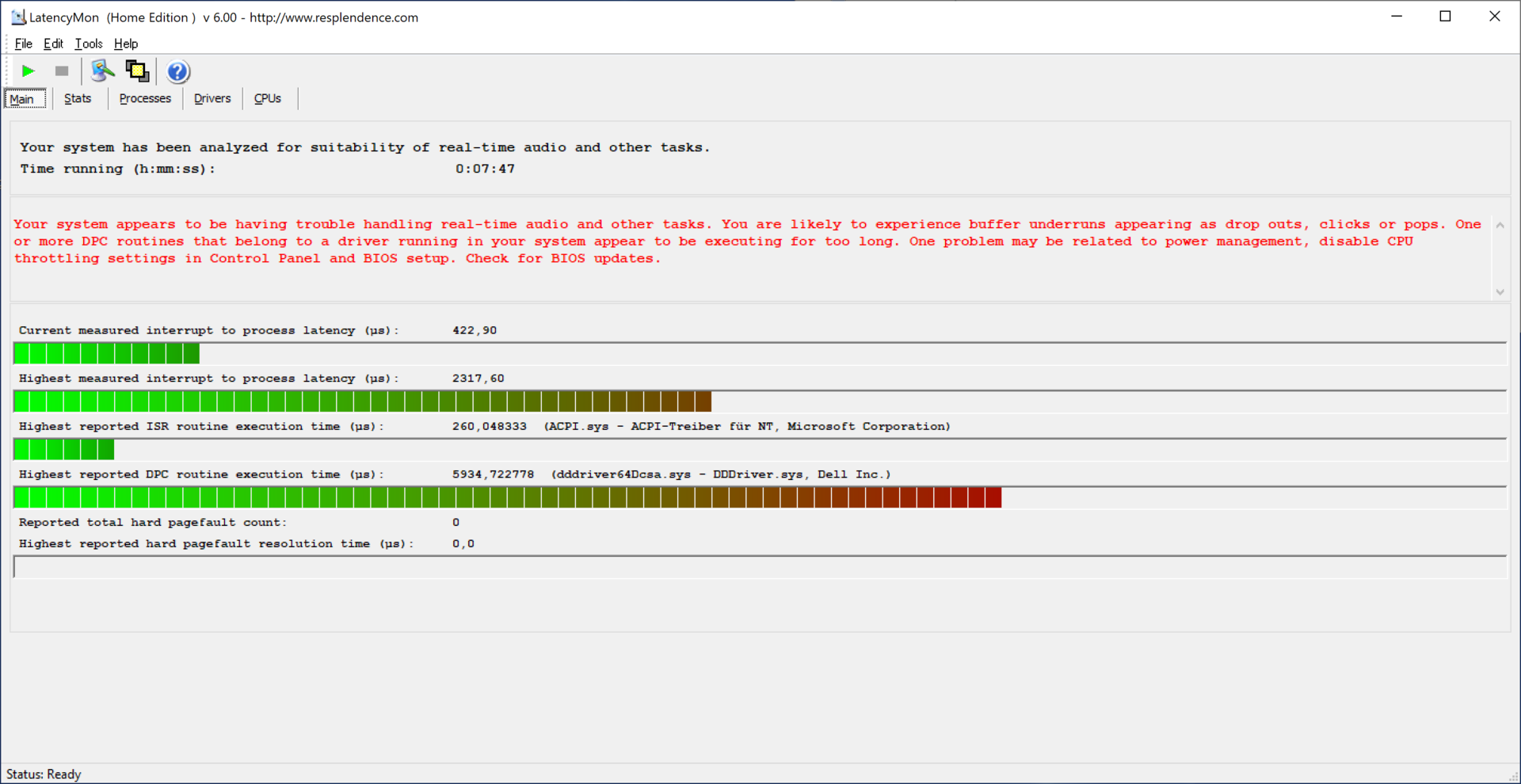
Task: Minimize the LatencyMon window
Action: point(1397,17)
